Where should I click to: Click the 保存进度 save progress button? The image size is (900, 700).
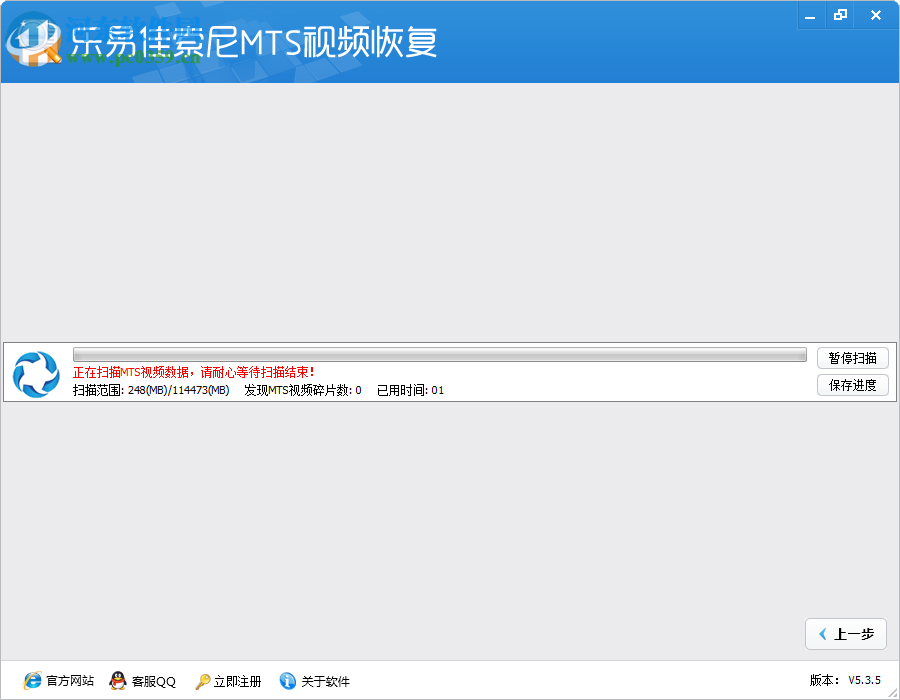pos(852,385)
